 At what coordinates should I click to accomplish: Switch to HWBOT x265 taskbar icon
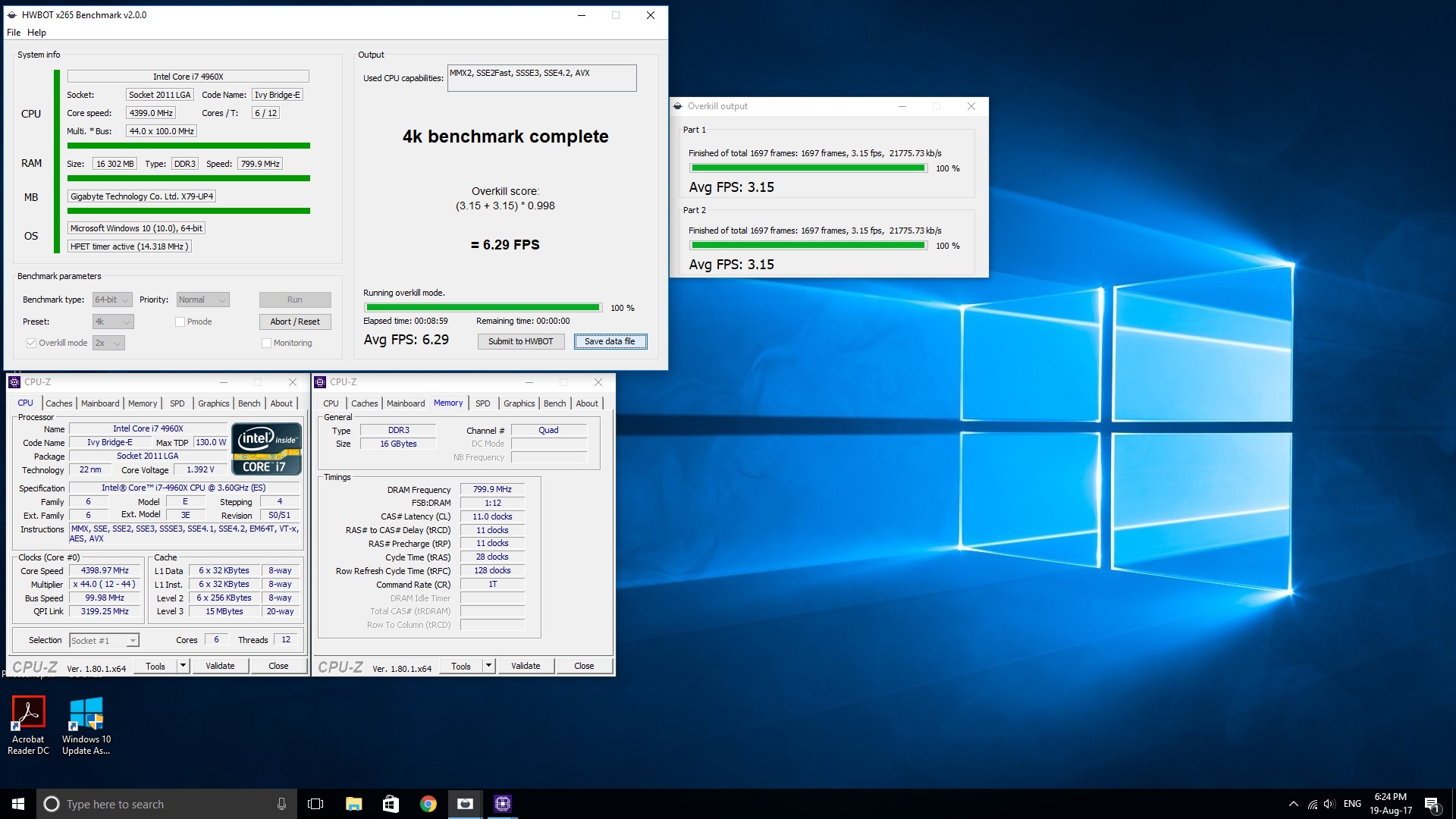point(465,804)
